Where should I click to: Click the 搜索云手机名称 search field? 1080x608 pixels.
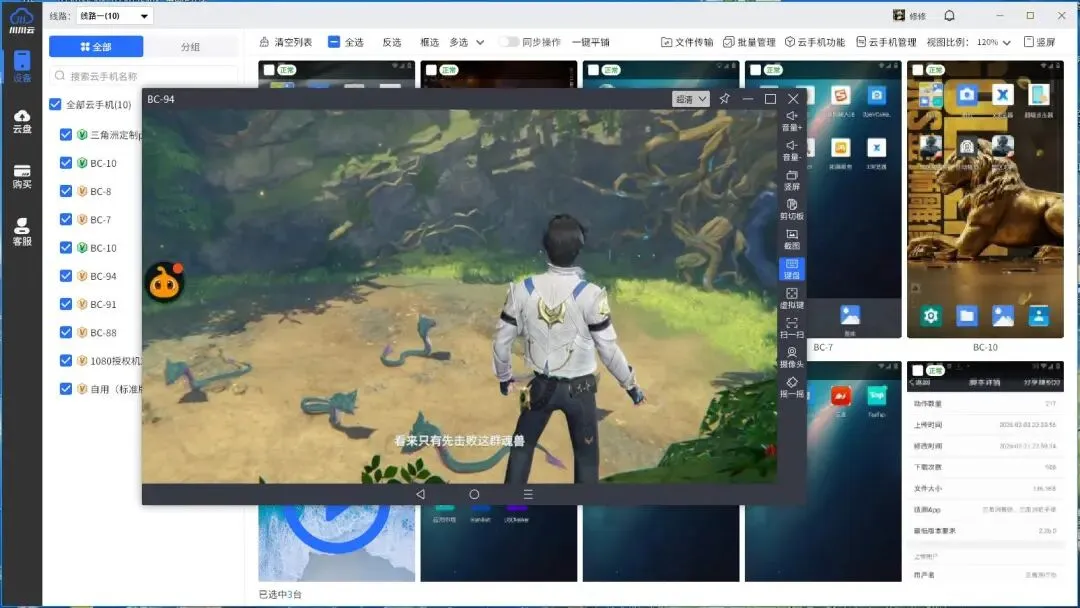143,76
